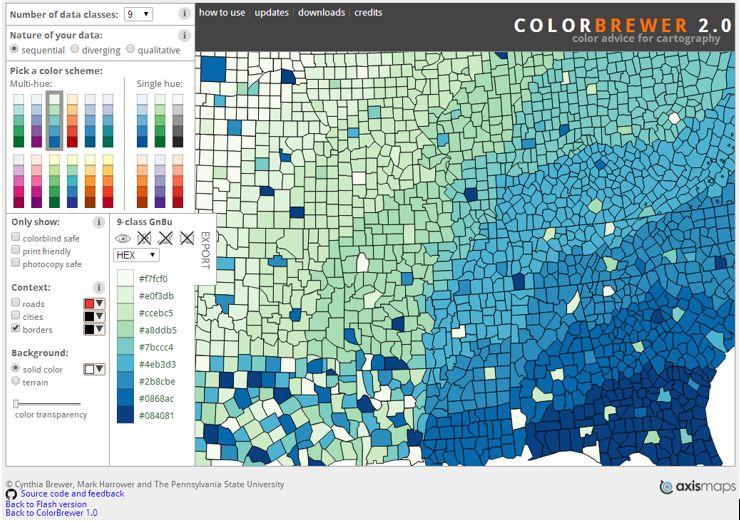Select the diverging data radio button
The height and width of the screenshot is (522, 740).
tap(75, 49)
